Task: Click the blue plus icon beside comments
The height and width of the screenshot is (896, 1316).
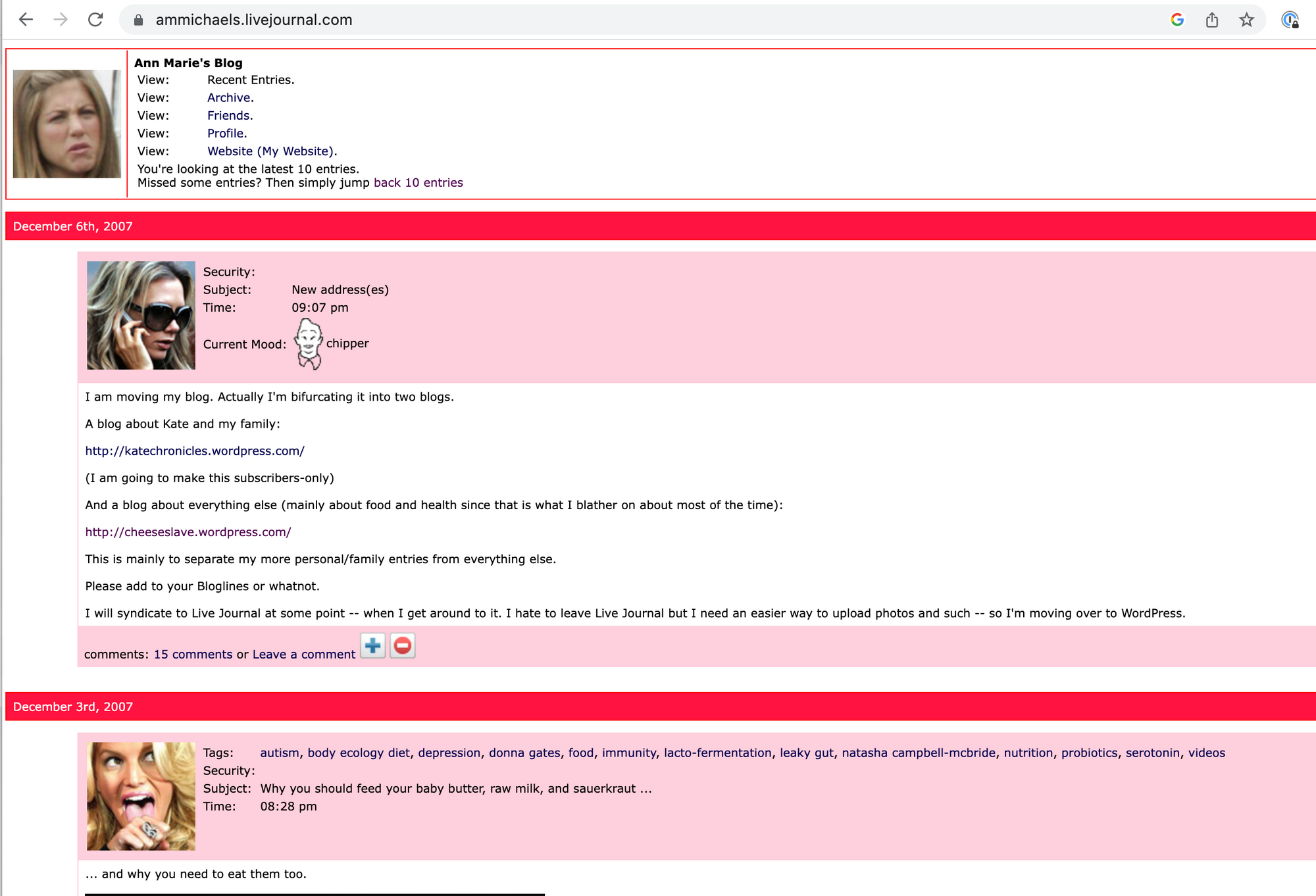Action: [372, 646]
